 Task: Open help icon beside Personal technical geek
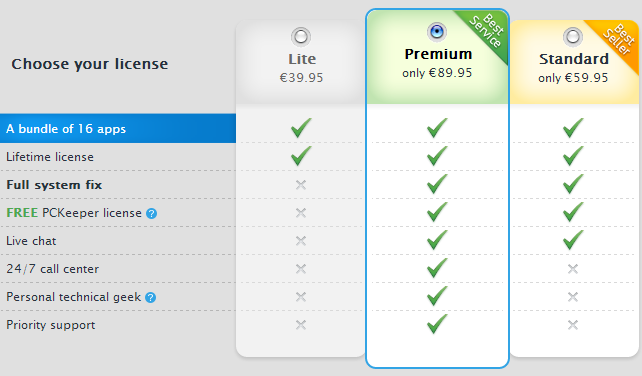[x=151, y=297]
